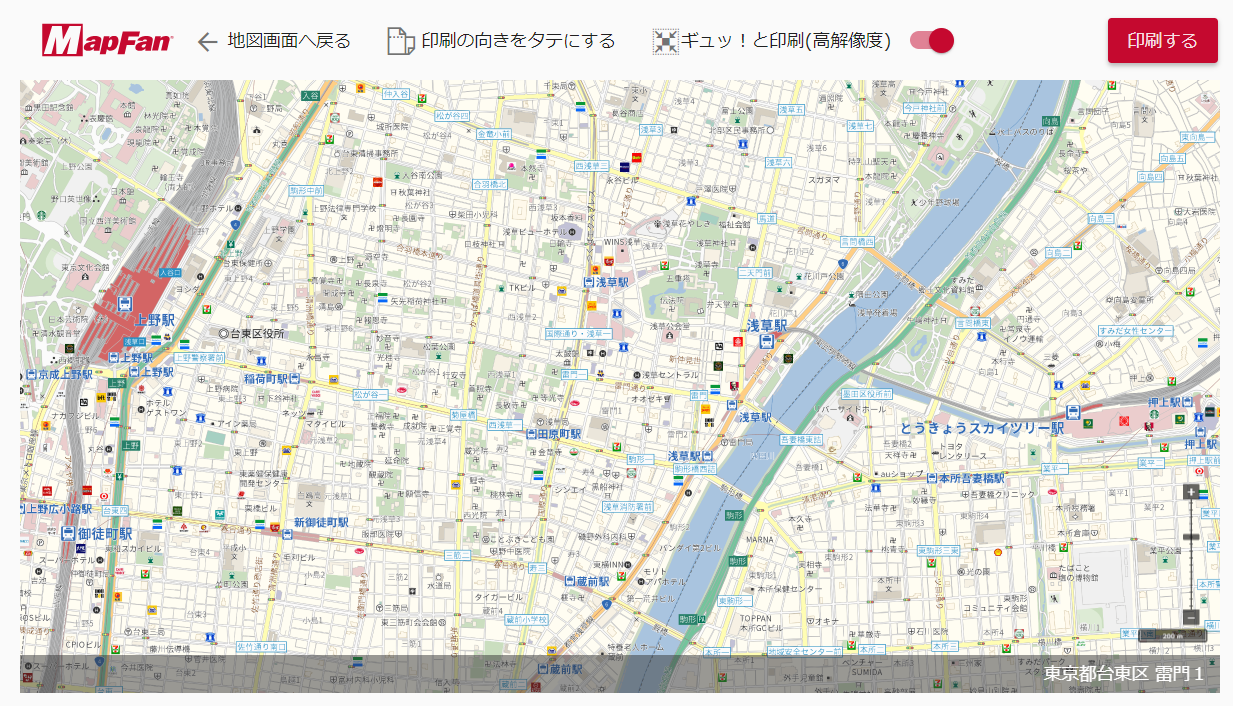
Task: Go back via 地図画面へ戻る
Action: point(289,41)
